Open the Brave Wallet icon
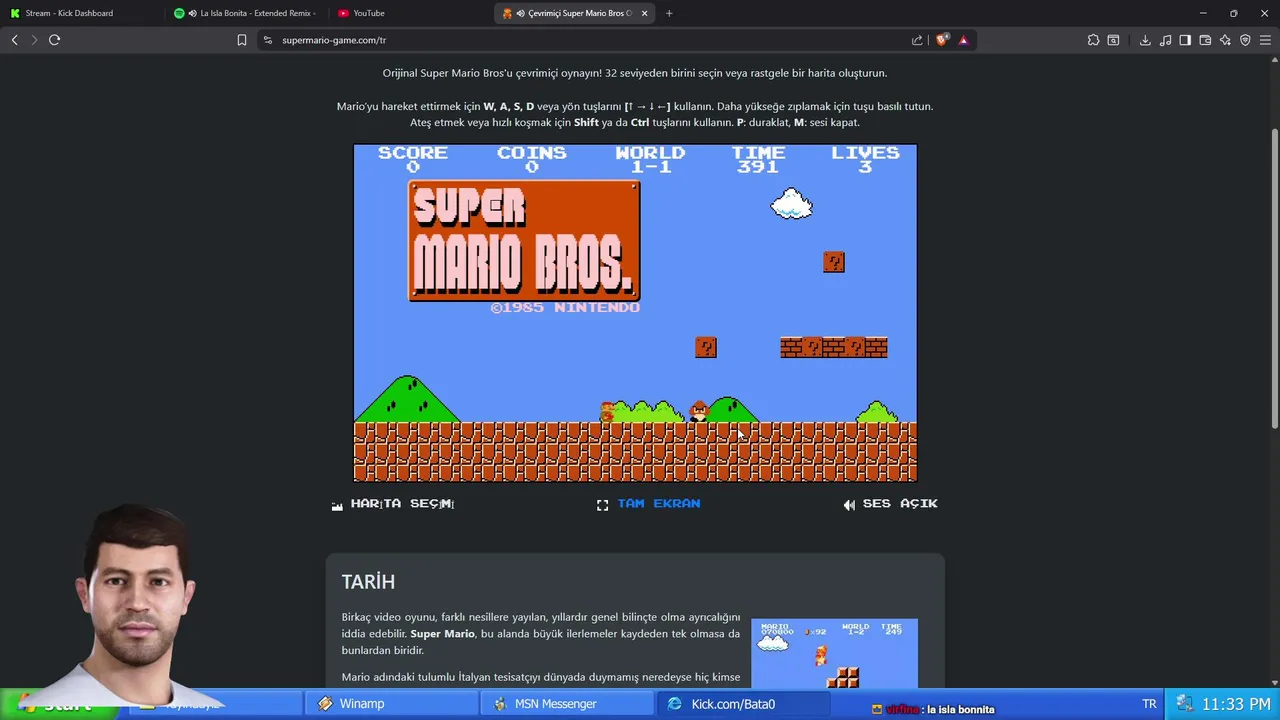 click(1205, 40)
